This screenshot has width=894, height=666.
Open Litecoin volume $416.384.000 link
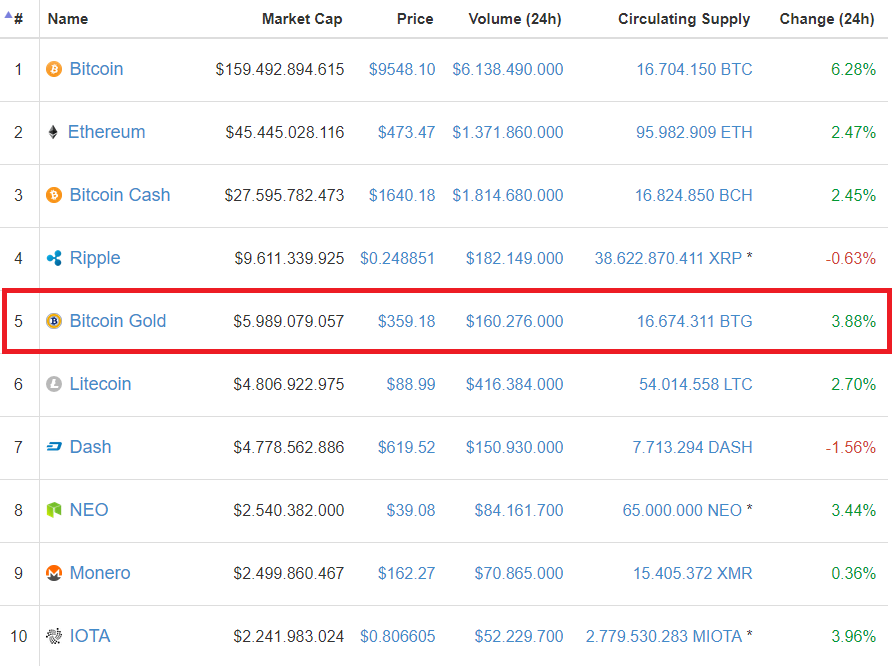tap(514, 384)
